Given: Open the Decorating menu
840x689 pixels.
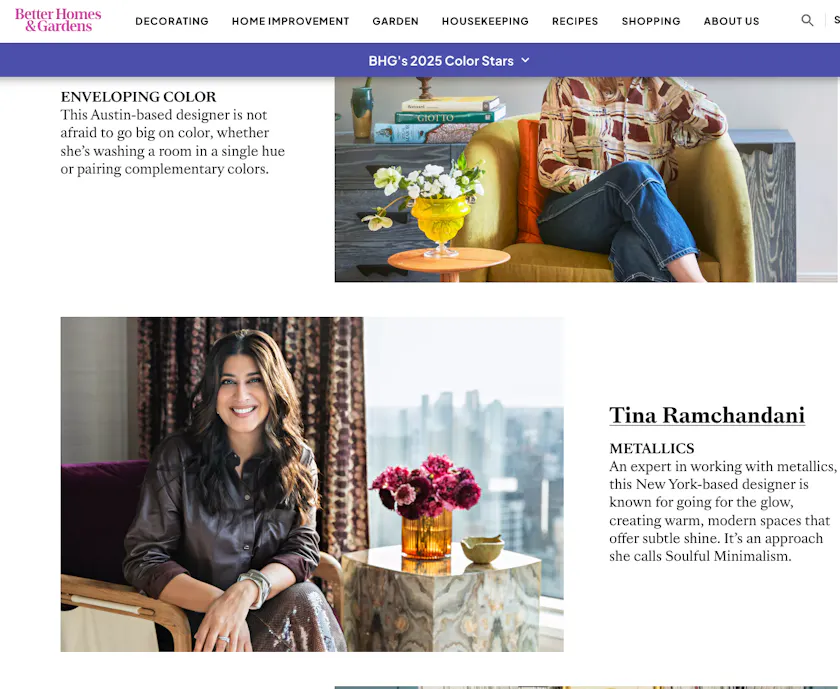Looking at the screenshot, I should pyautogui.click(x=172, y=21).
